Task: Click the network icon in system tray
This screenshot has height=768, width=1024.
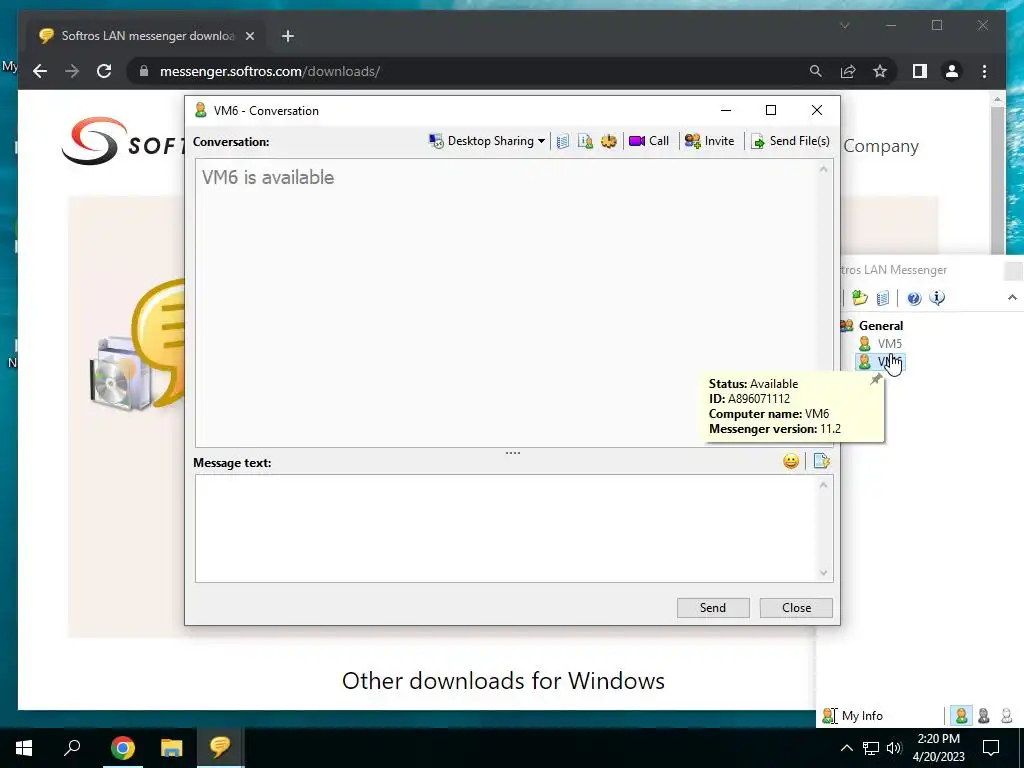Action: point(871,748)
